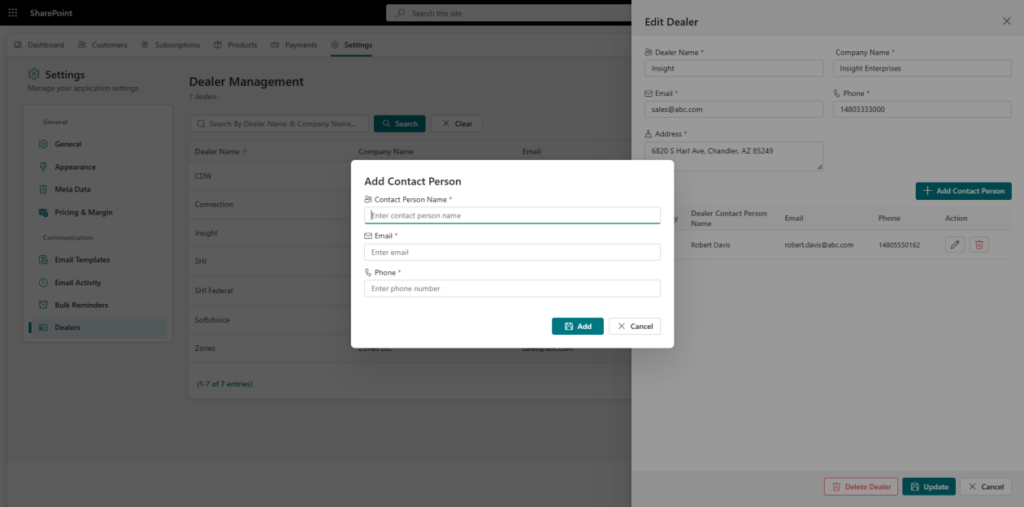Click the Update button

pos(929,487)
